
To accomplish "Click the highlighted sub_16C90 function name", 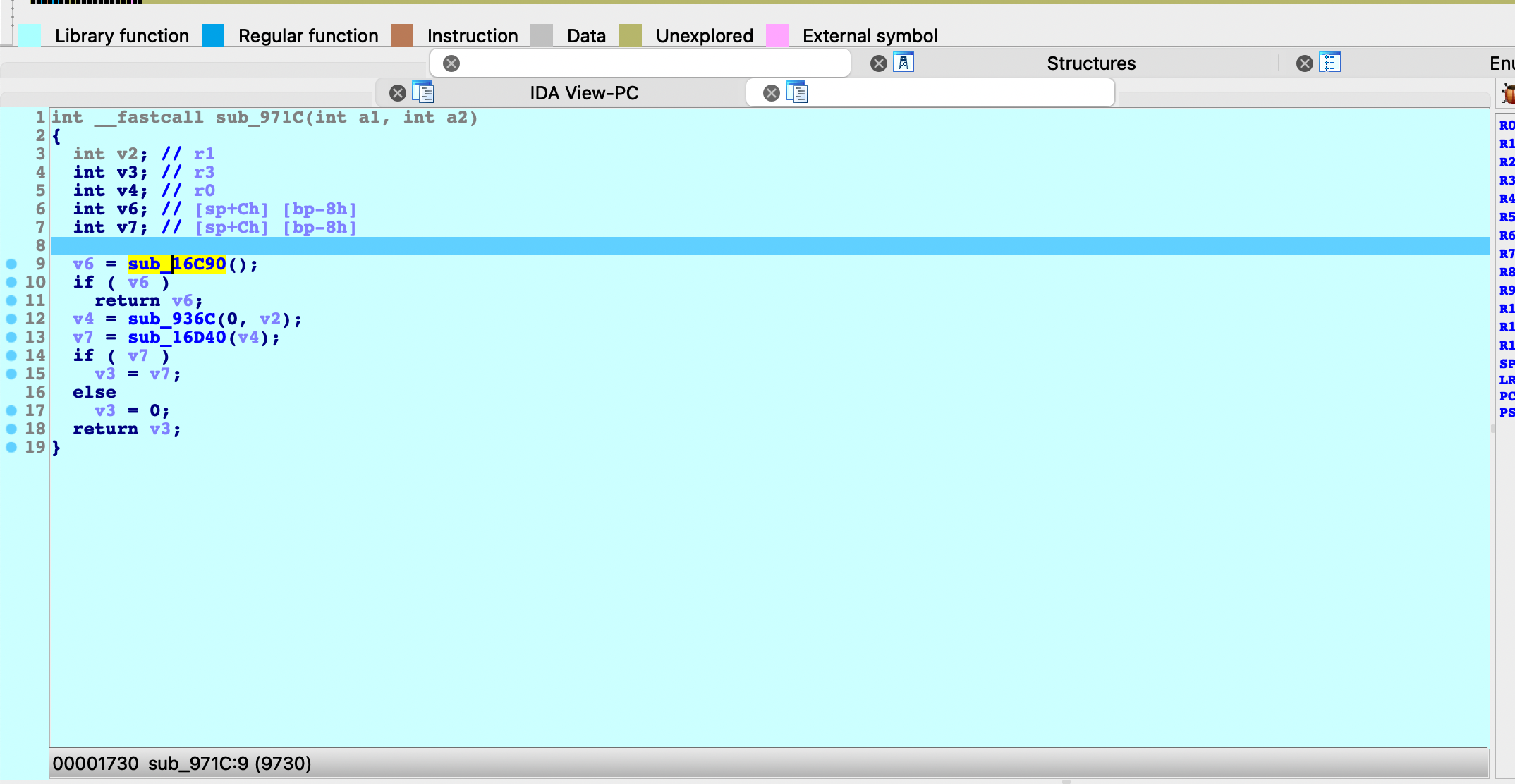I will [x=177, y=264].
